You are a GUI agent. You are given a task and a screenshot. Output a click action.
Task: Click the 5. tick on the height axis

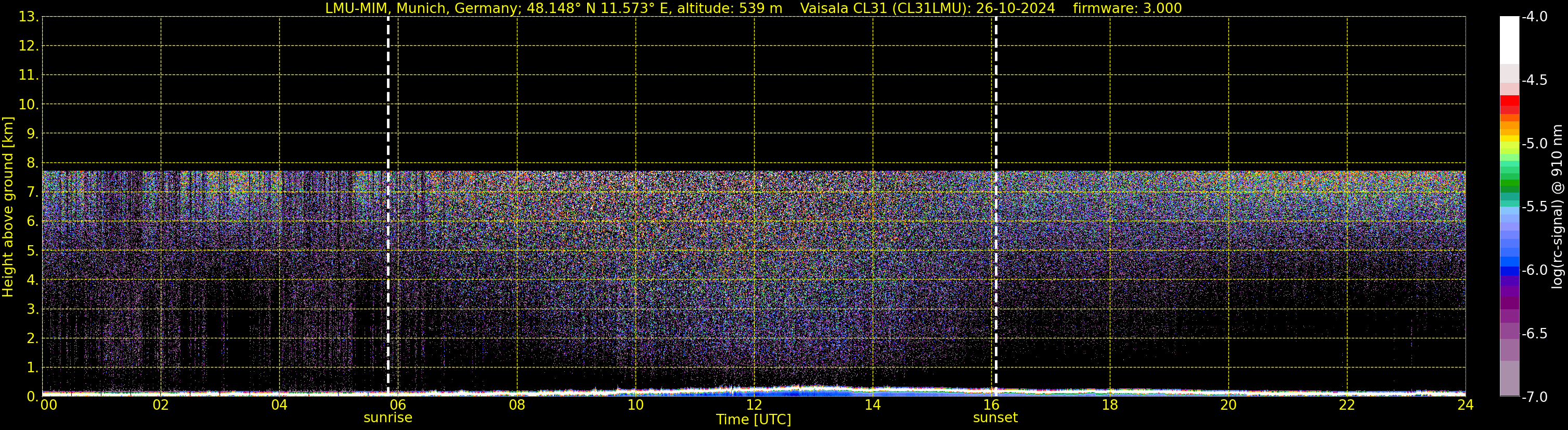pos(32,251)
